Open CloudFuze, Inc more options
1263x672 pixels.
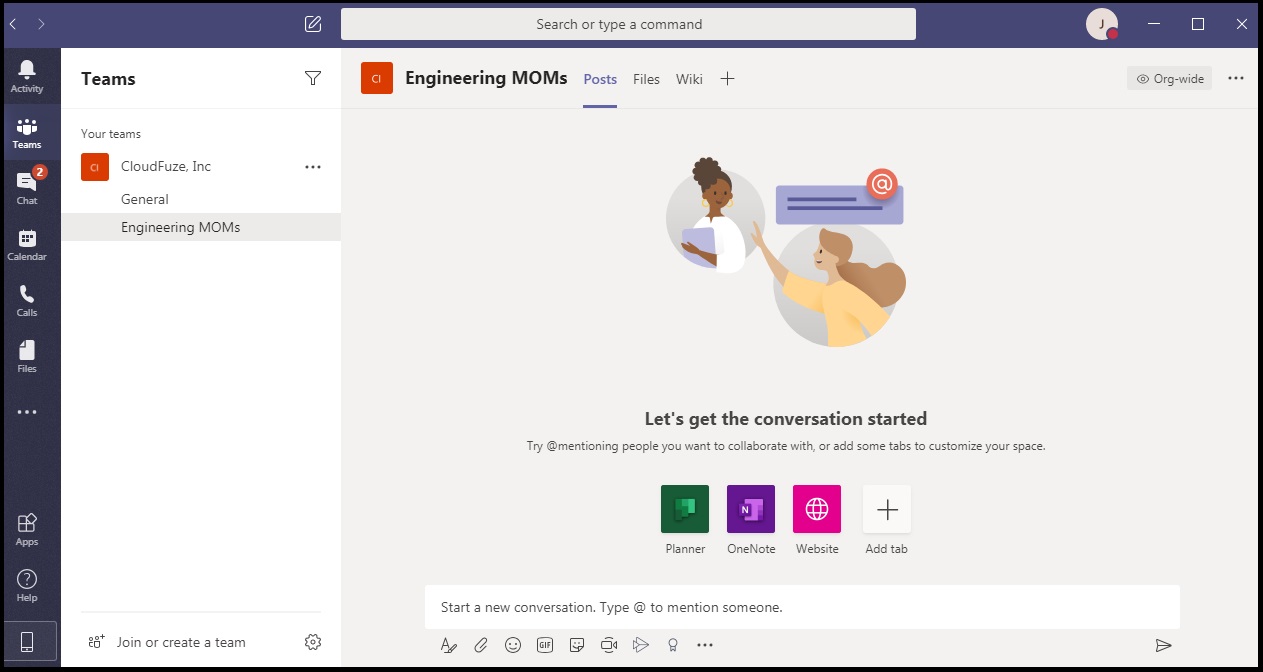pos(313,167)
